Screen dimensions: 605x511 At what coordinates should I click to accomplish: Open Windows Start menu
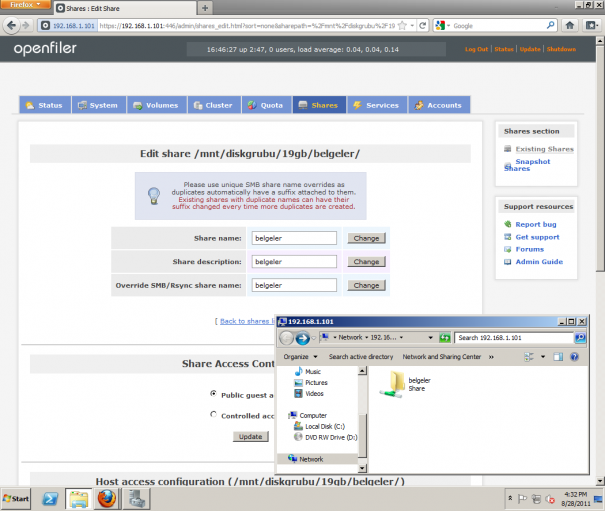[15, 499]
